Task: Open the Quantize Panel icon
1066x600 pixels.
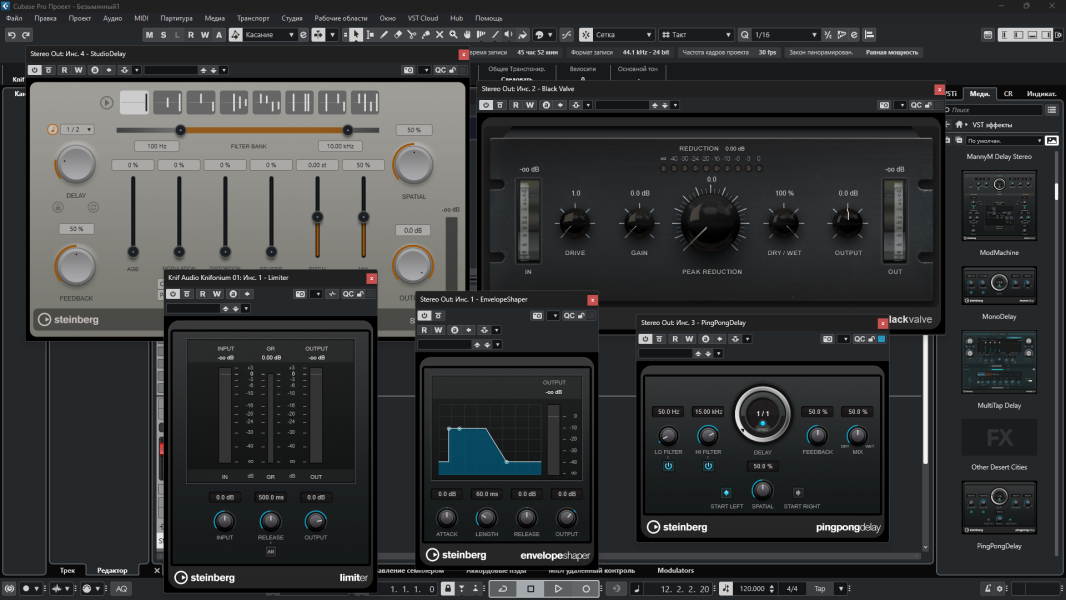Action: (855, 35)
